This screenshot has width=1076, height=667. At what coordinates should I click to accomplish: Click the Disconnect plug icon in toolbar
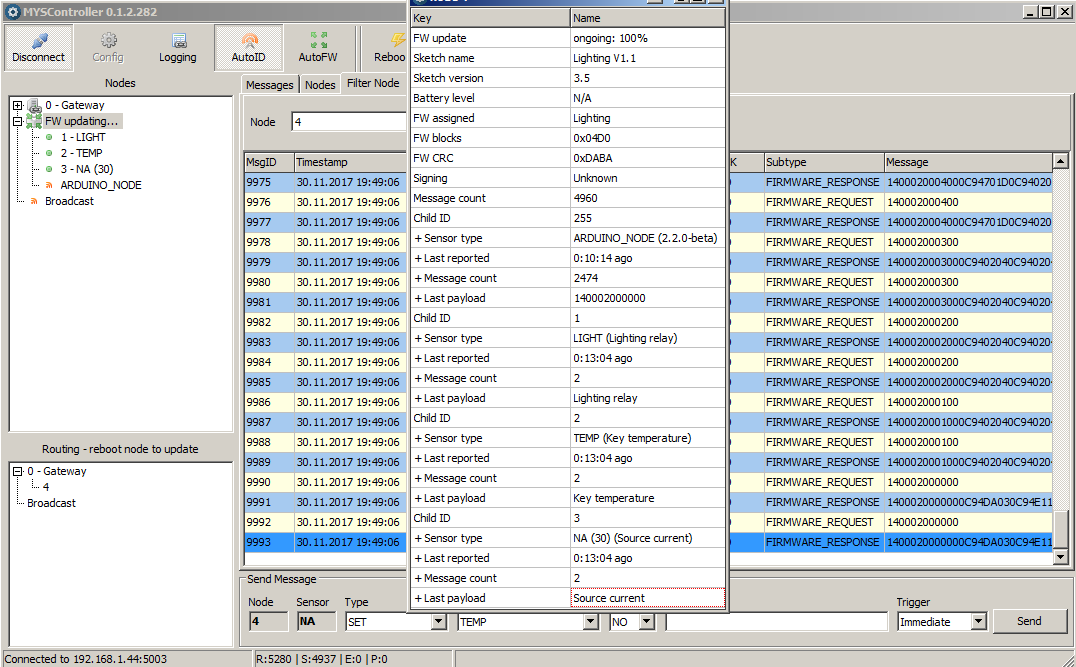pyautogui.click(x=39, y=41)
